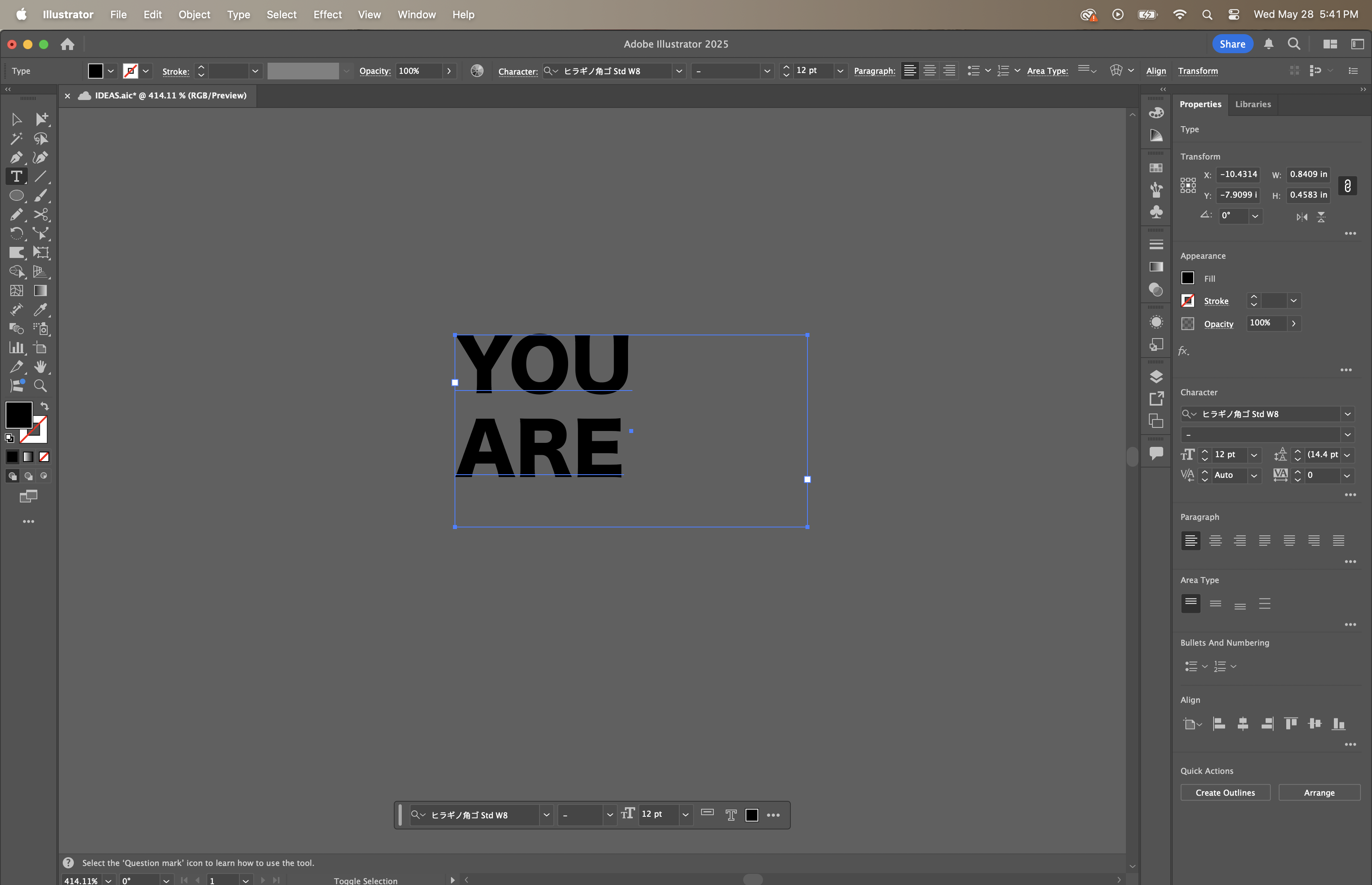This screenshot has height=885, width=1372.
Task: Select the Pen tool
Action: [x=16, y=157]
